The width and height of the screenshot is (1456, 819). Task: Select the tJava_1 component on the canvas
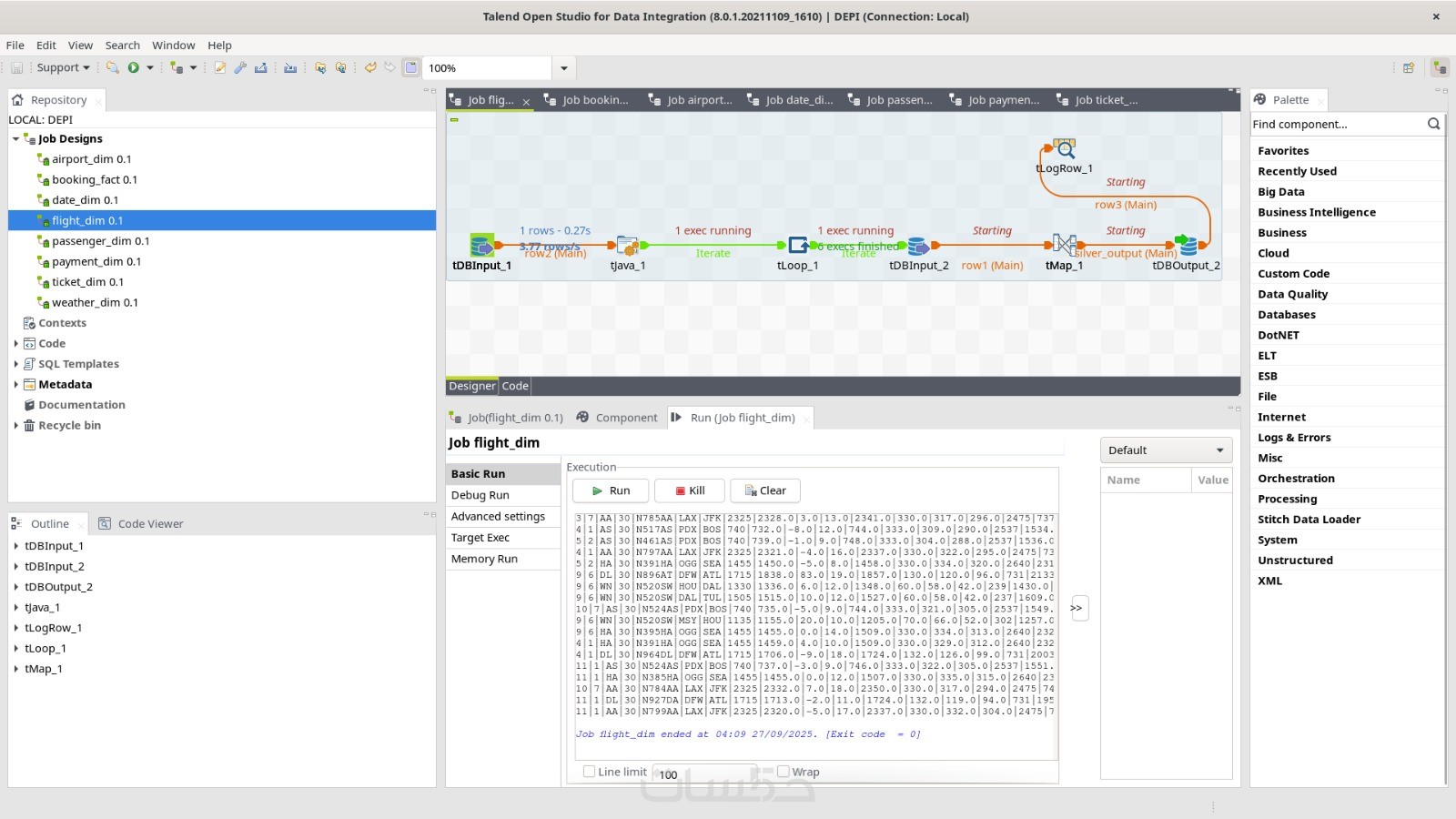pyautogui.click(x=627, y=245)
